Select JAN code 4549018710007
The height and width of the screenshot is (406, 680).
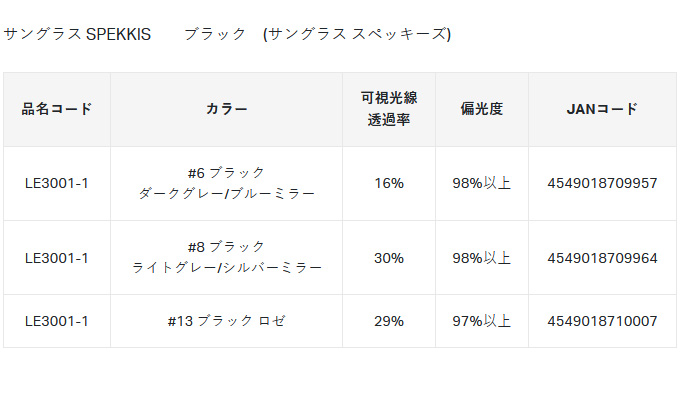tap(602, 321)
